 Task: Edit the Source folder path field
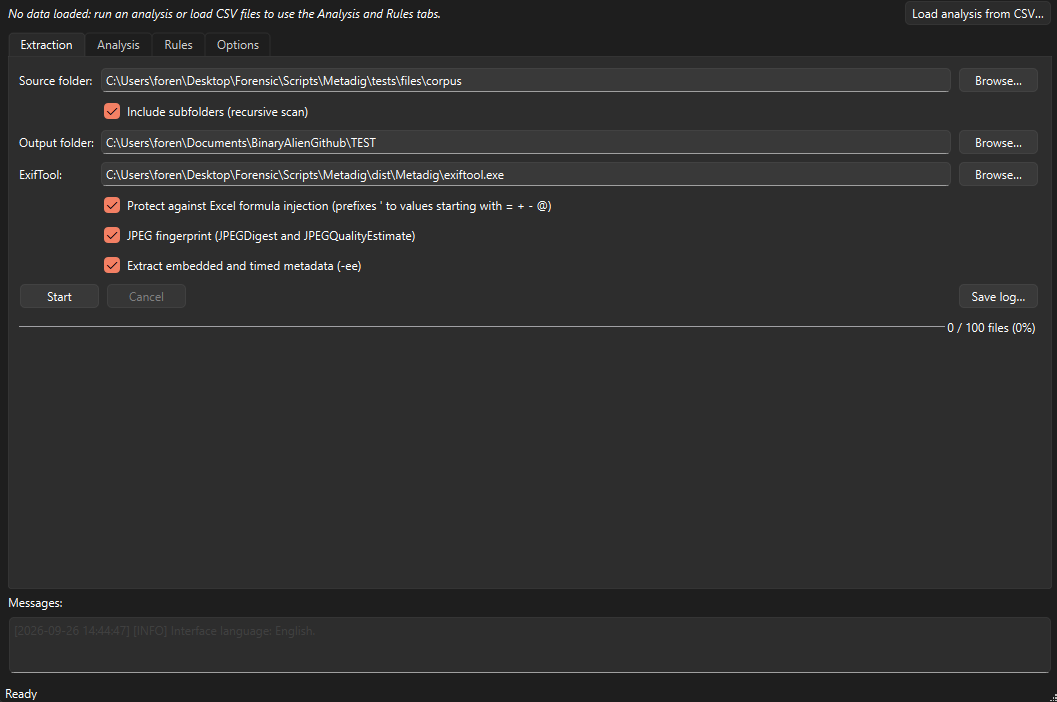click(x=525, y=80)
